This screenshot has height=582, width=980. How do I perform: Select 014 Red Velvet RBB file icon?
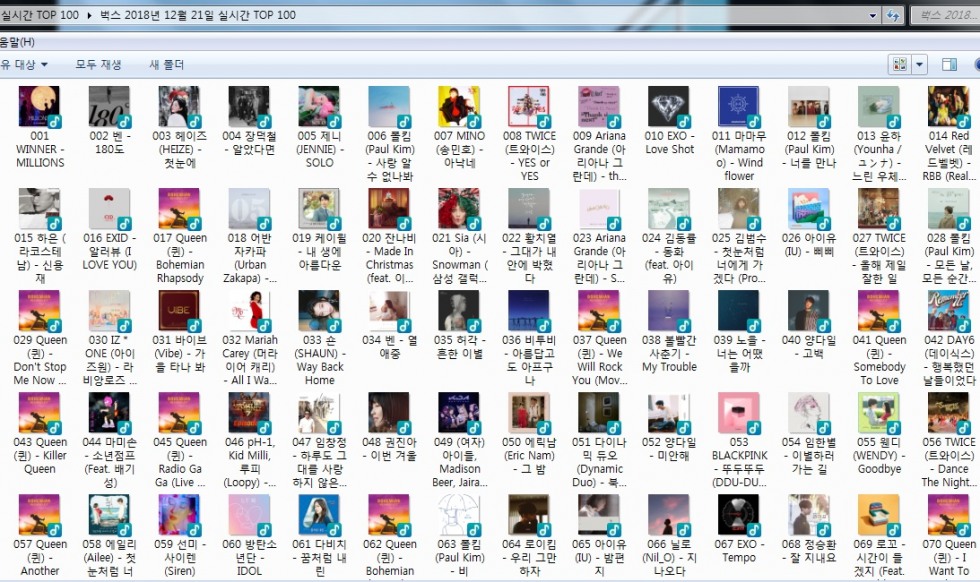(x=949, y=107)
